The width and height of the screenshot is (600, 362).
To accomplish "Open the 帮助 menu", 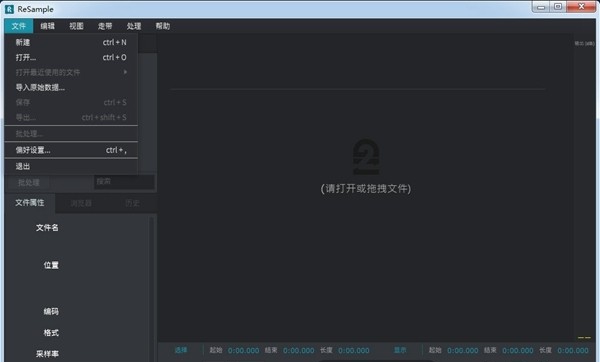I will pos(163,26).
